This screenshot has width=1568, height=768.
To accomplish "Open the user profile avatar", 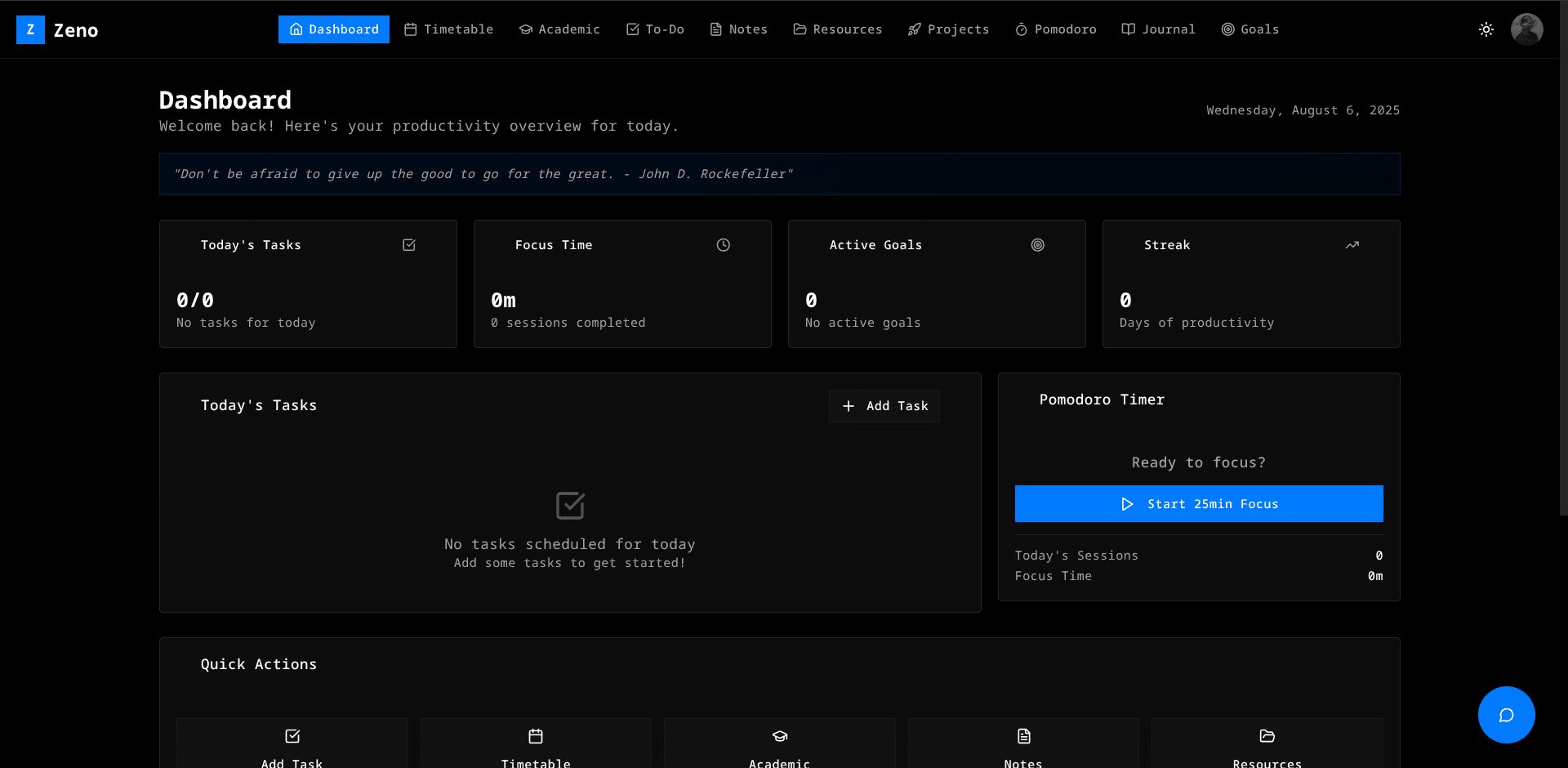I will point(1526,29).
